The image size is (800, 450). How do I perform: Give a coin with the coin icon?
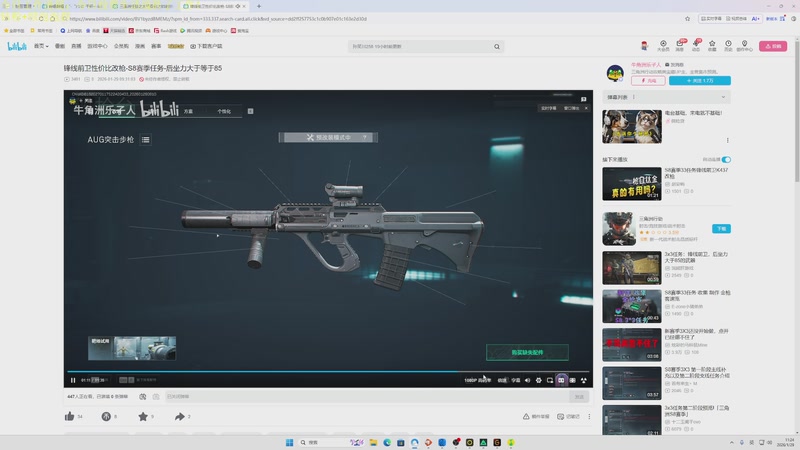106,416
